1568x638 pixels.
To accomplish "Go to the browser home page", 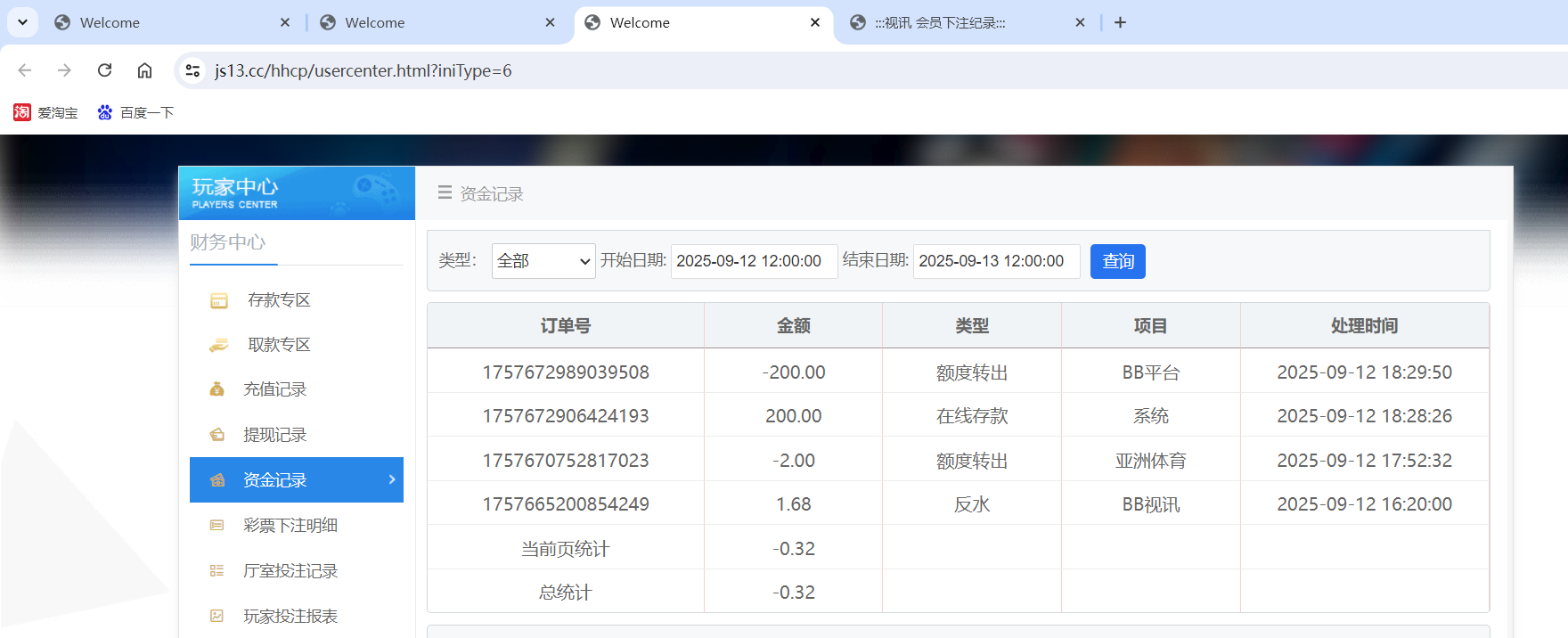I will [x=144, y=70].
